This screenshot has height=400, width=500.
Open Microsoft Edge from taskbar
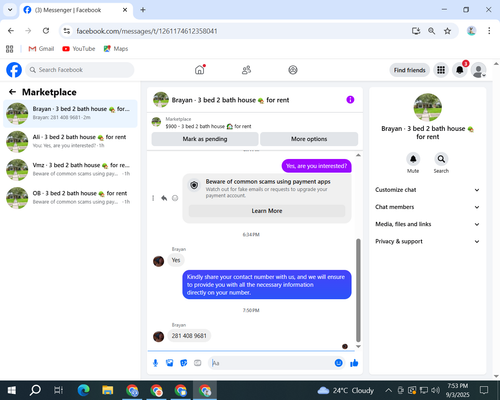coord(83,390)
